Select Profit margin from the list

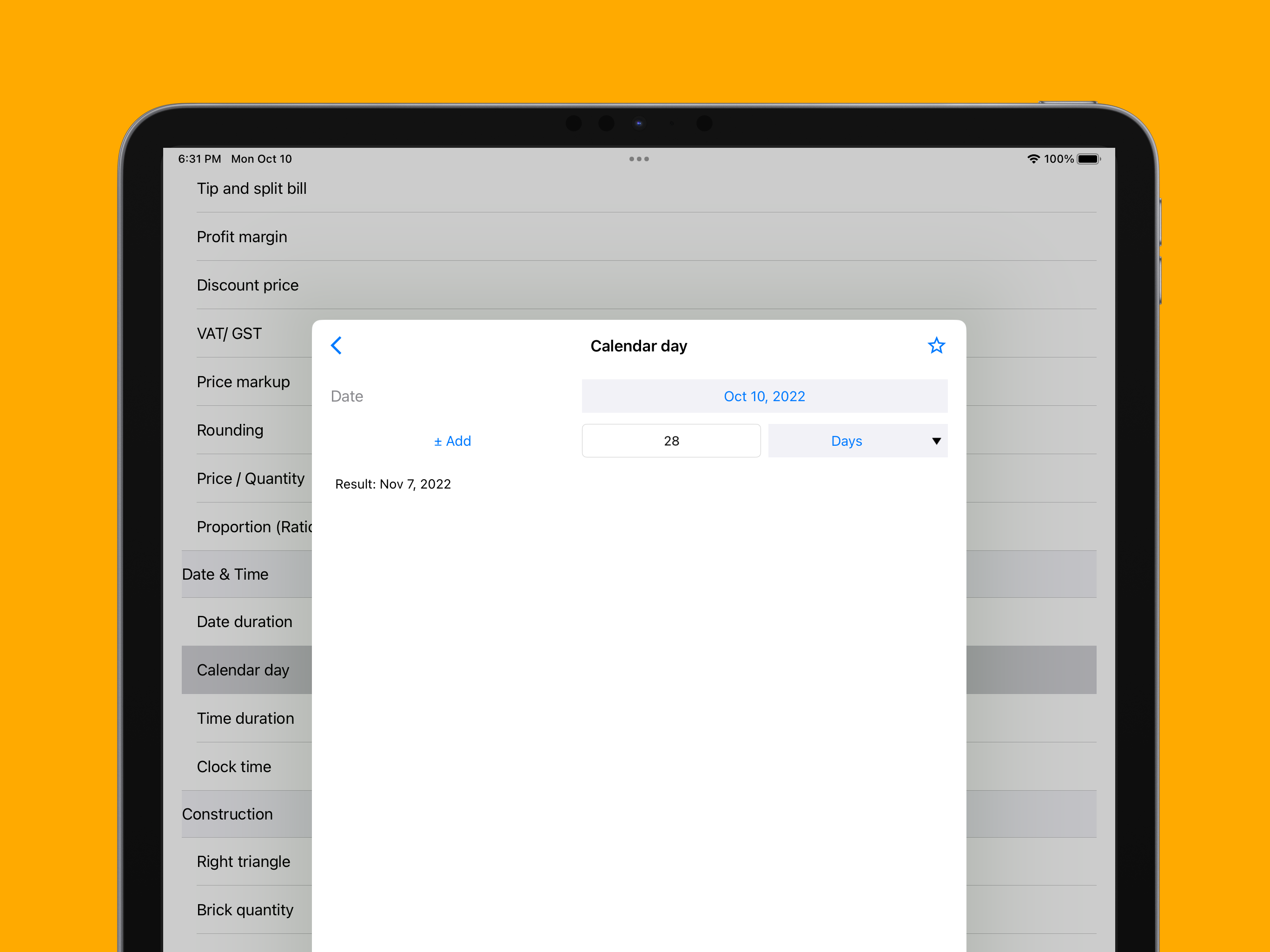(x=242, y=237)
